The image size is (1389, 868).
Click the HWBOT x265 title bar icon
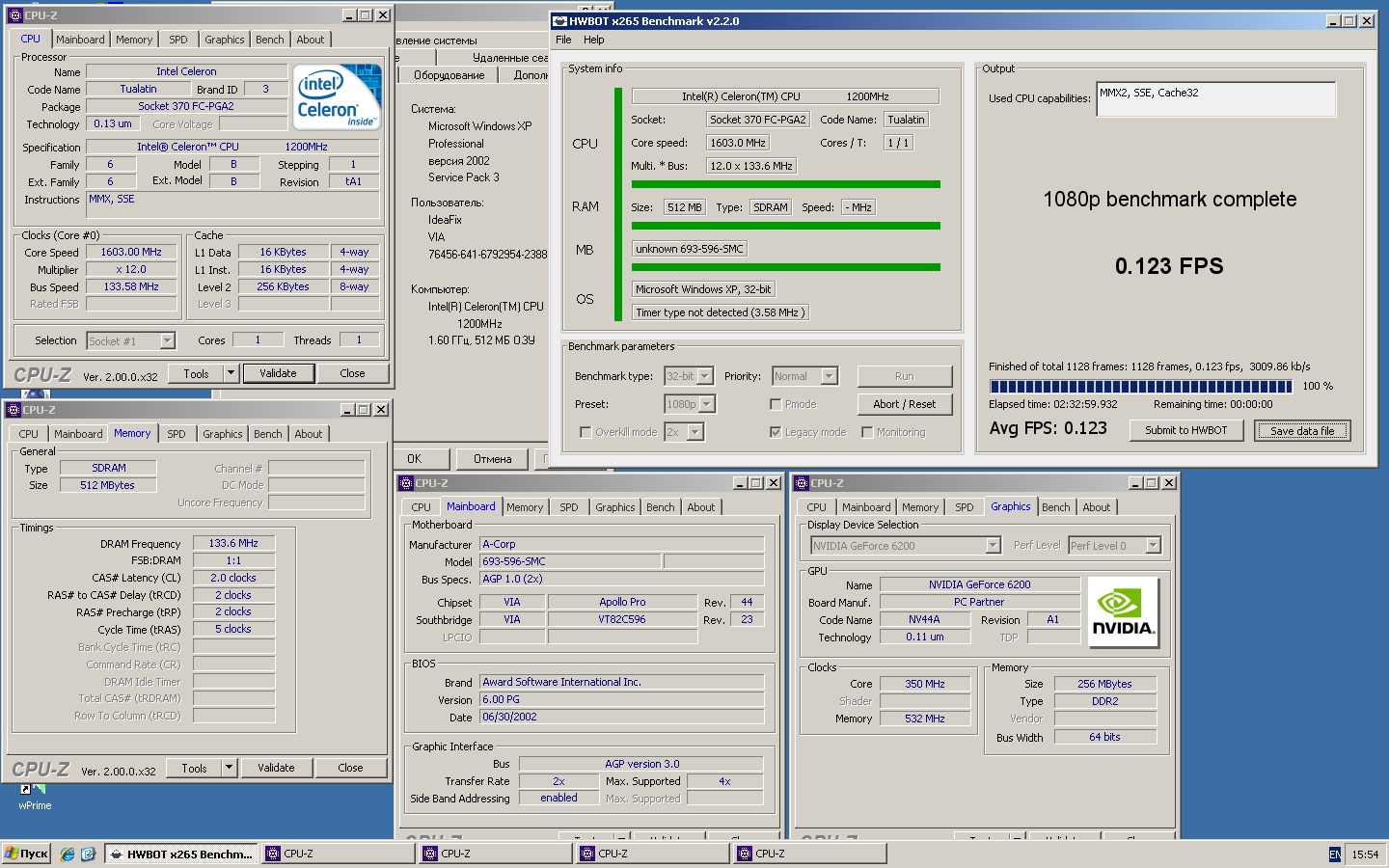tap(559, 20)
